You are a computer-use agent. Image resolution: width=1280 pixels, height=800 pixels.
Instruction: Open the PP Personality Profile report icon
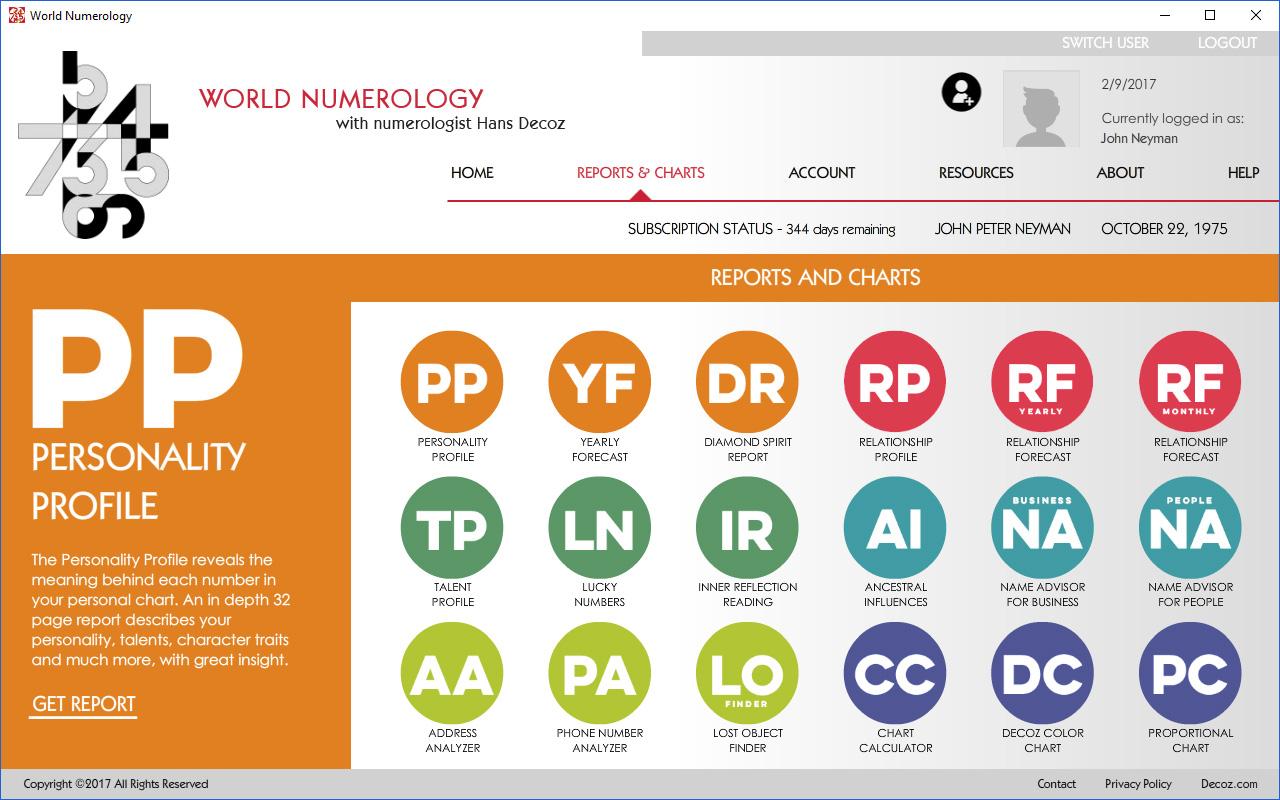(x=452, y=382)
